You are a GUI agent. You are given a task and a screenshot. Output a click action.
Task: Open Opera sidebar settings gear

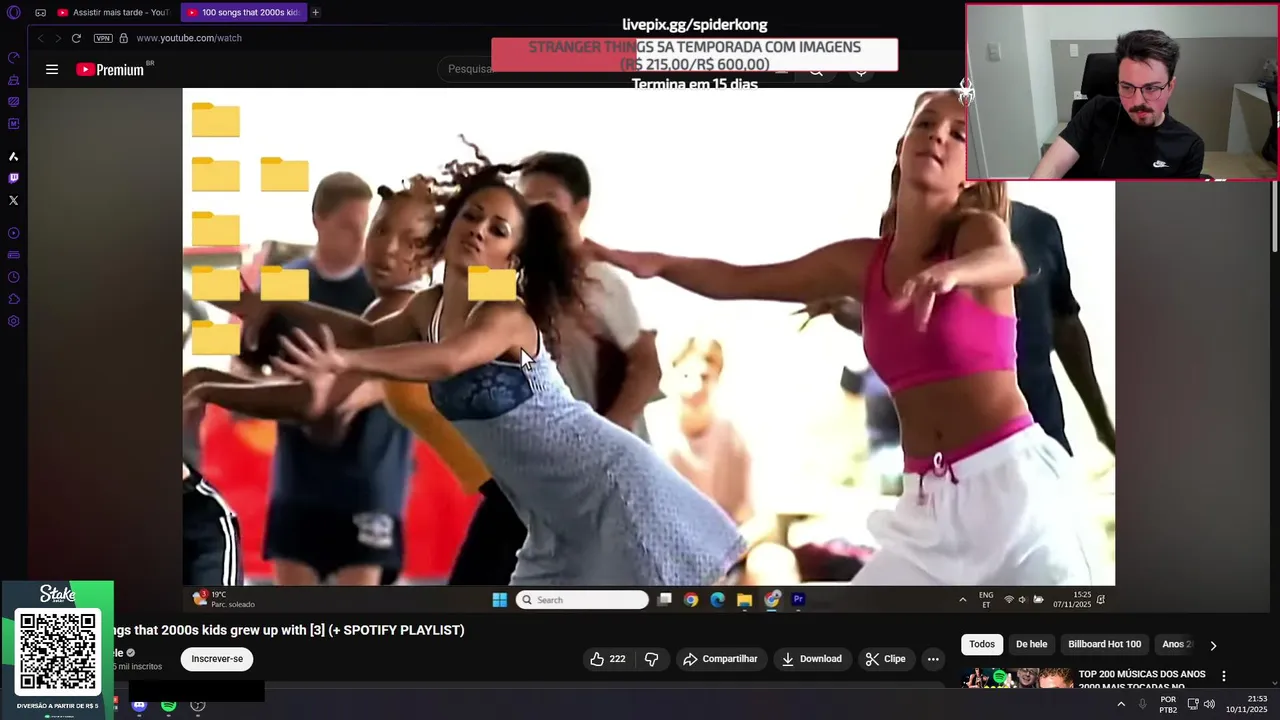point(14,321)
